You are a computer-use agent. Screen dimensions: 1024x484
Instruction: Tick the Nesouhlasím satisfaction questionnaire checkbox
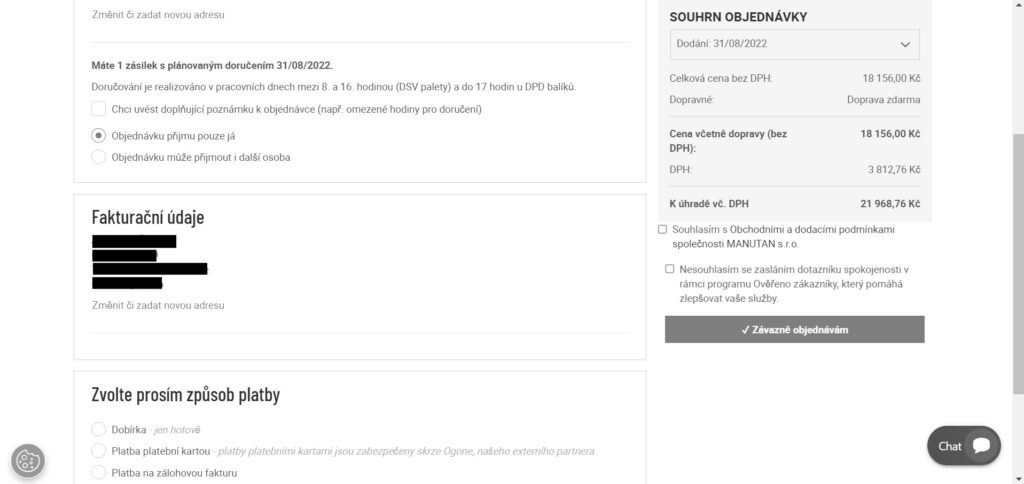tap(669, 269)
